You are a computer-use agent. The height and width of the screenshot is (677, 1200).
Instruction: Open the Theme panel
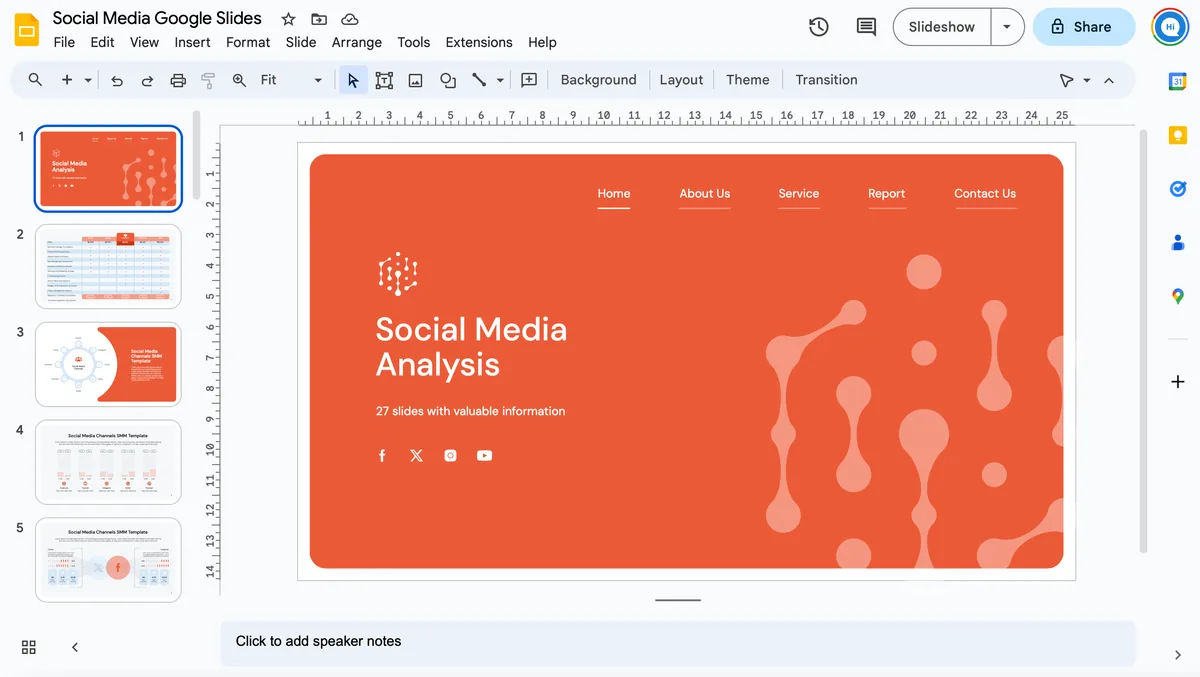pyautogui.click(x=748, y=80)
